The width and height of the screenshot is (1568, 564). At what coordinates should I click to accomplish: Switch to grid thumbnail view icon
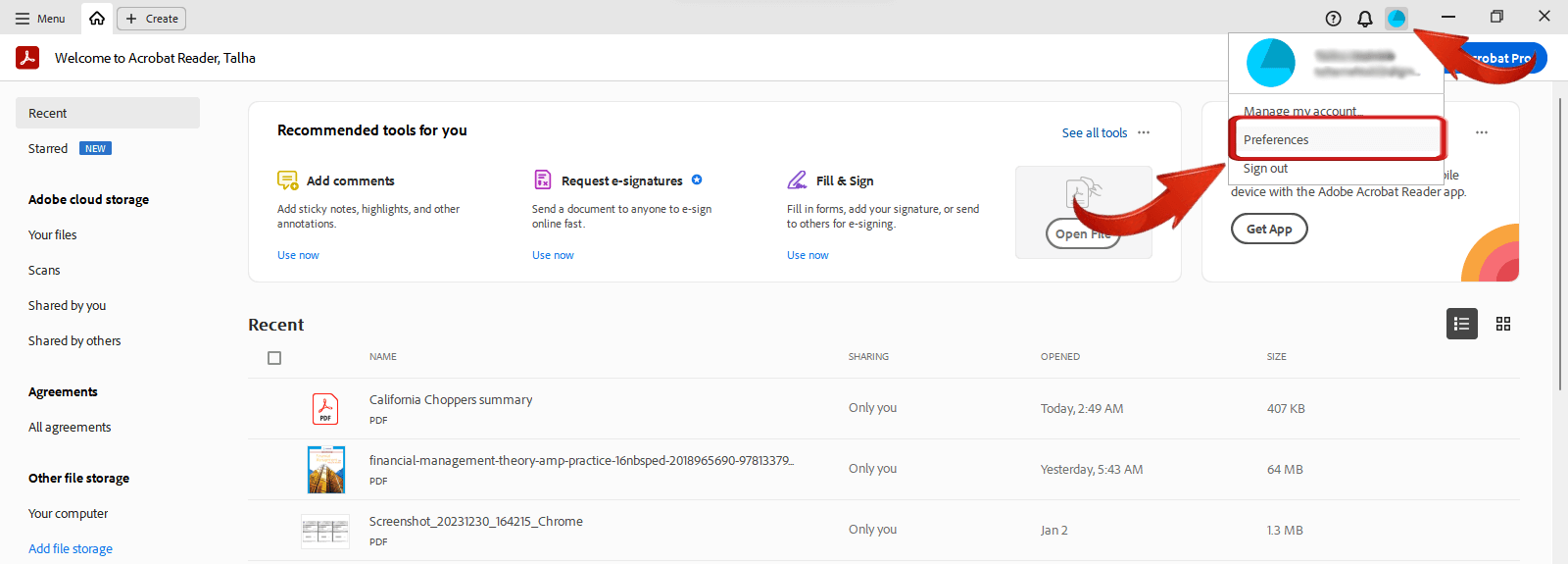1503,324
